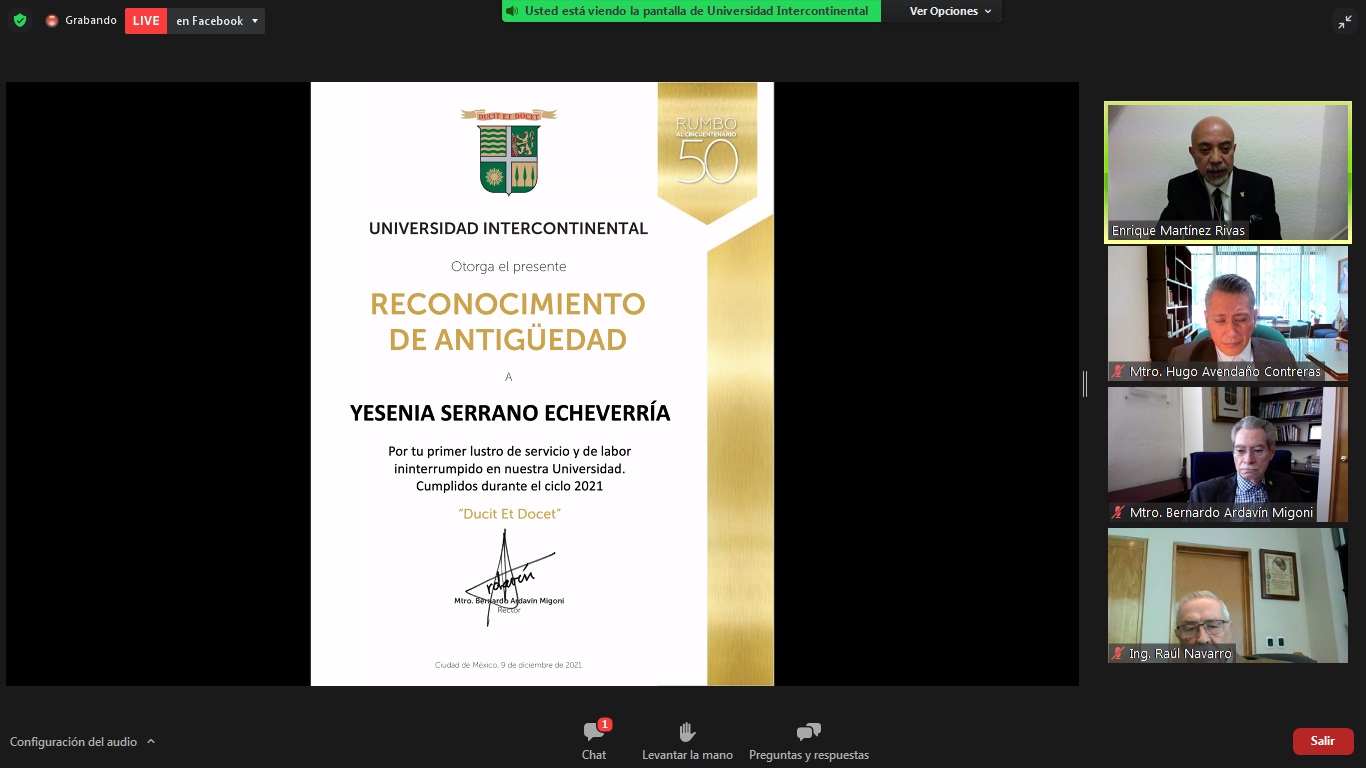Click the panel divider handle beside videos

coord(1085,384)
